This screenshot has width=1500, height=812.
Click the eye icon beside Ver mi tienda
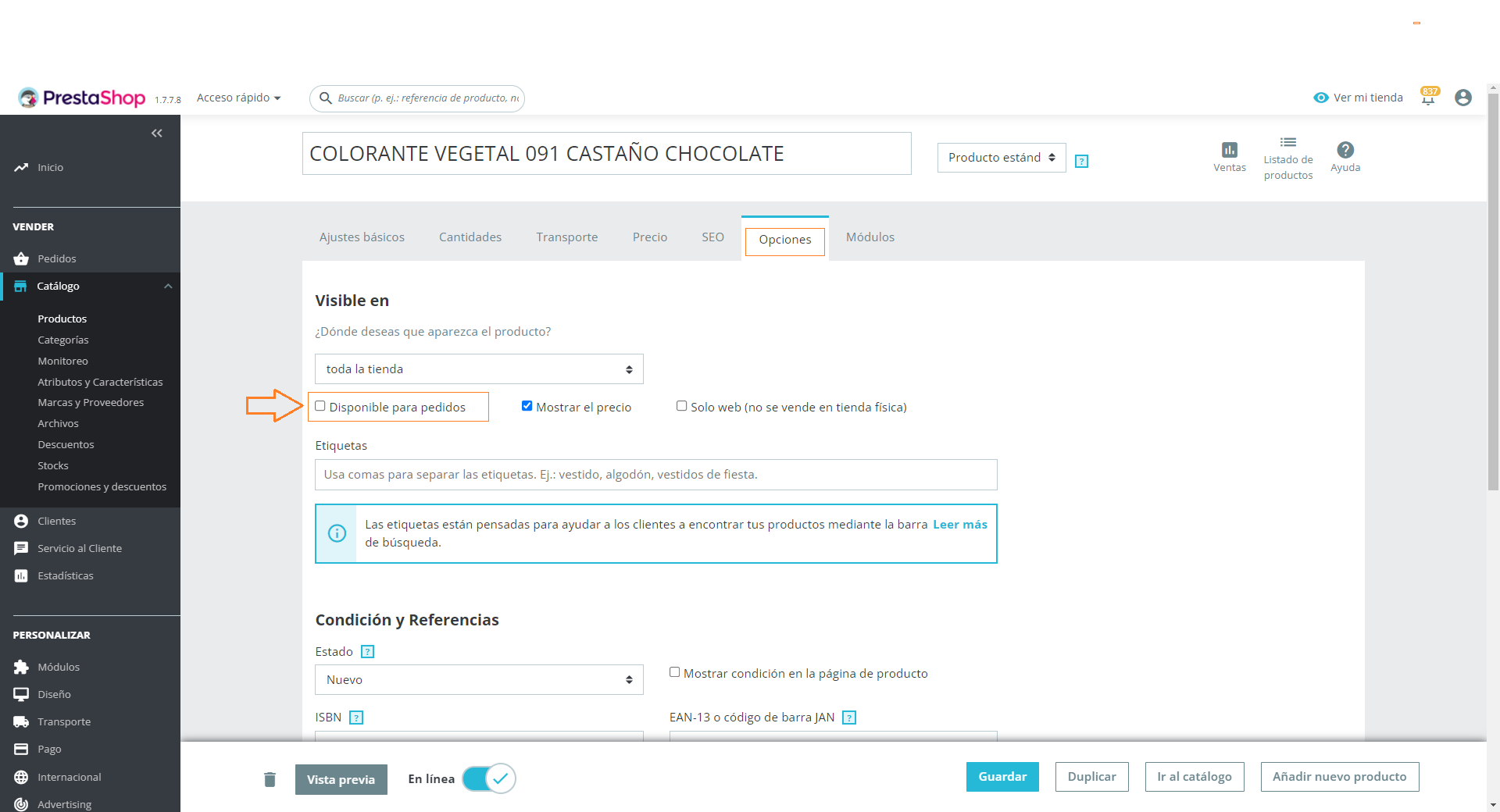1321,98
